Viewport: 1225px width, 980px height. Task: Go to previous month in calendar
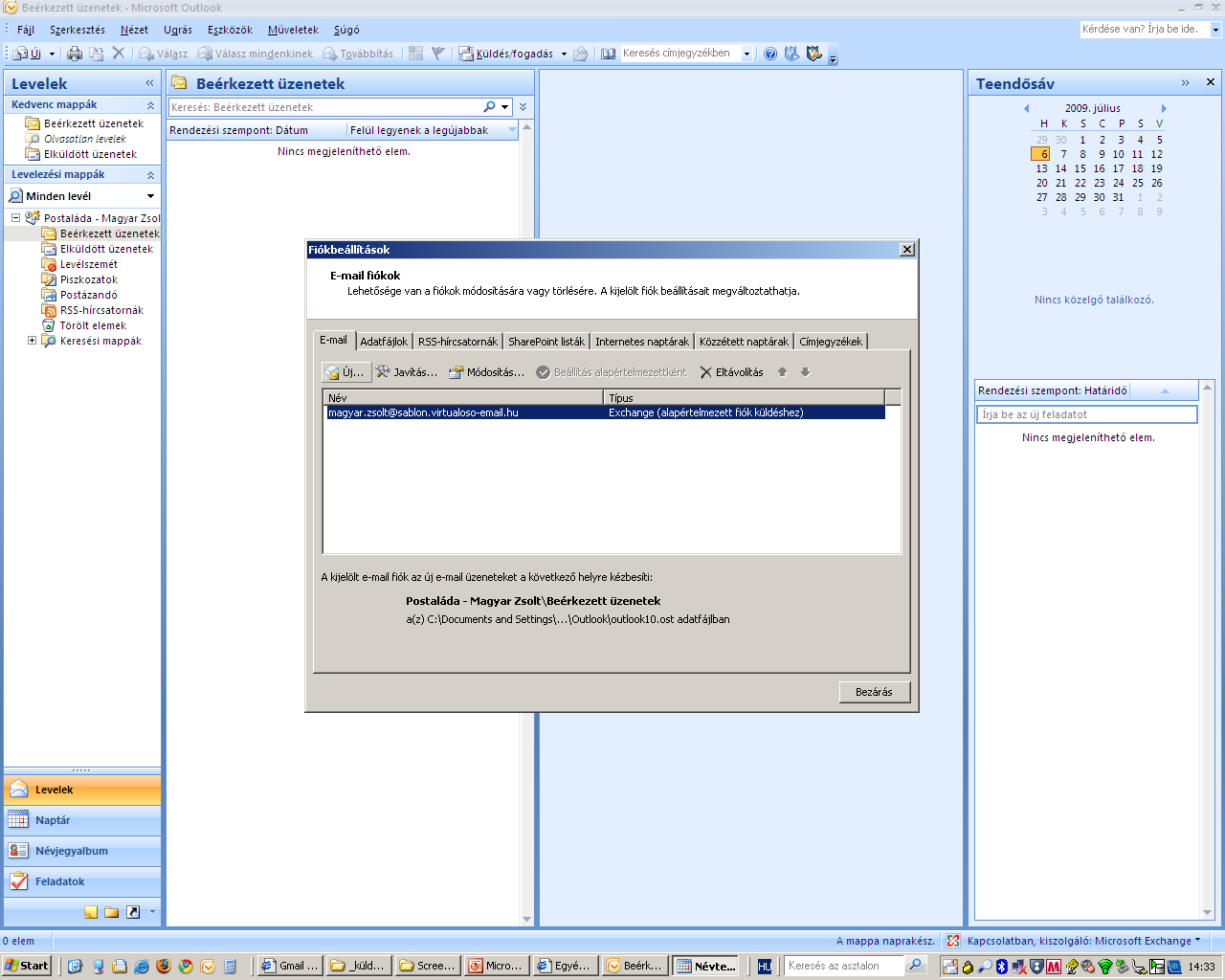tap(1026, 108)
